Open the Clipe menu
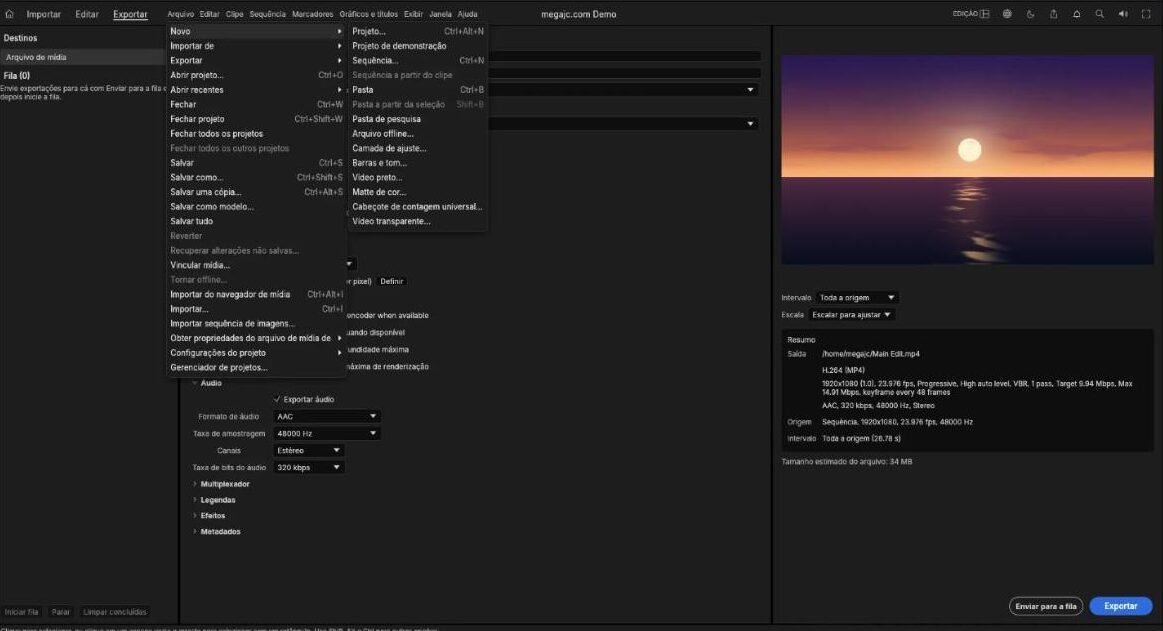The width and height of the screenshot is (1163, 631). (x=234, y=14)
